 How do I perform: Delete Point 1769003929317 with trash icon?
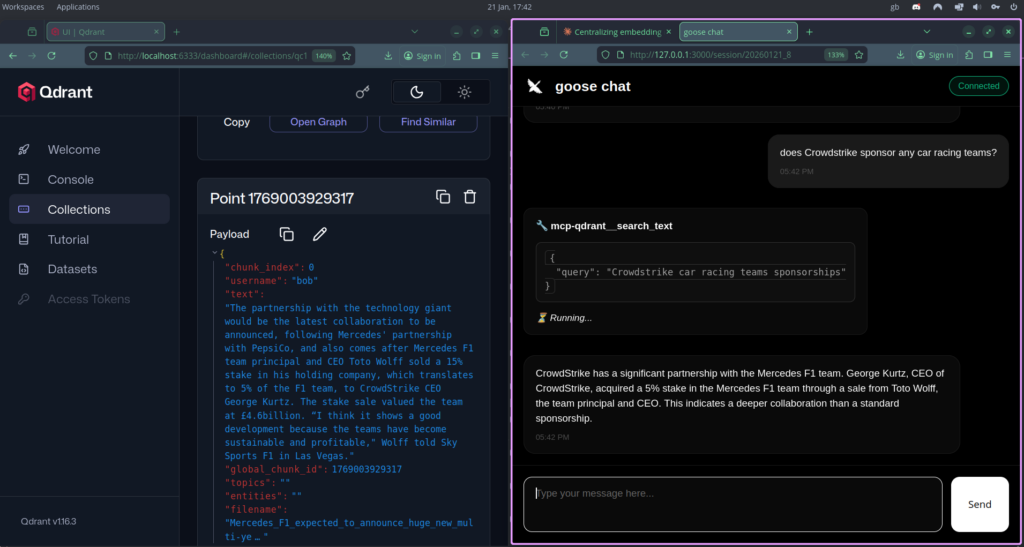click(x=469, y=197)
